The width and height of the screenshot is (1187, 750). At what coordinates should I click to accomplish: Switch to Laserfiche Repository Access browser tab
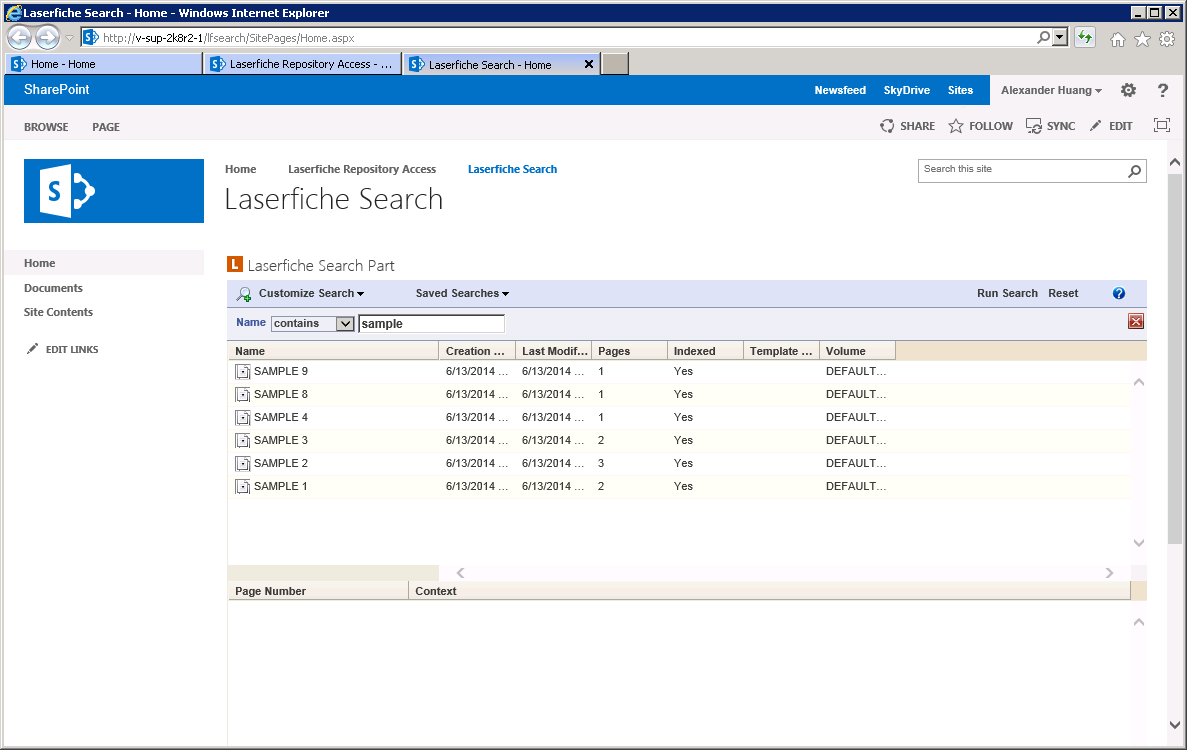point(302,64)
